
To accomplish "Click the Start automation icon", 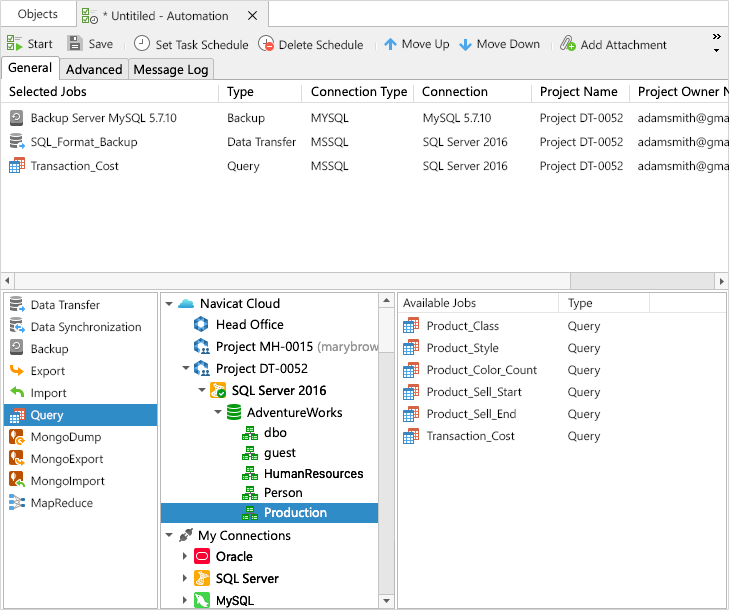I will (14, 44).
